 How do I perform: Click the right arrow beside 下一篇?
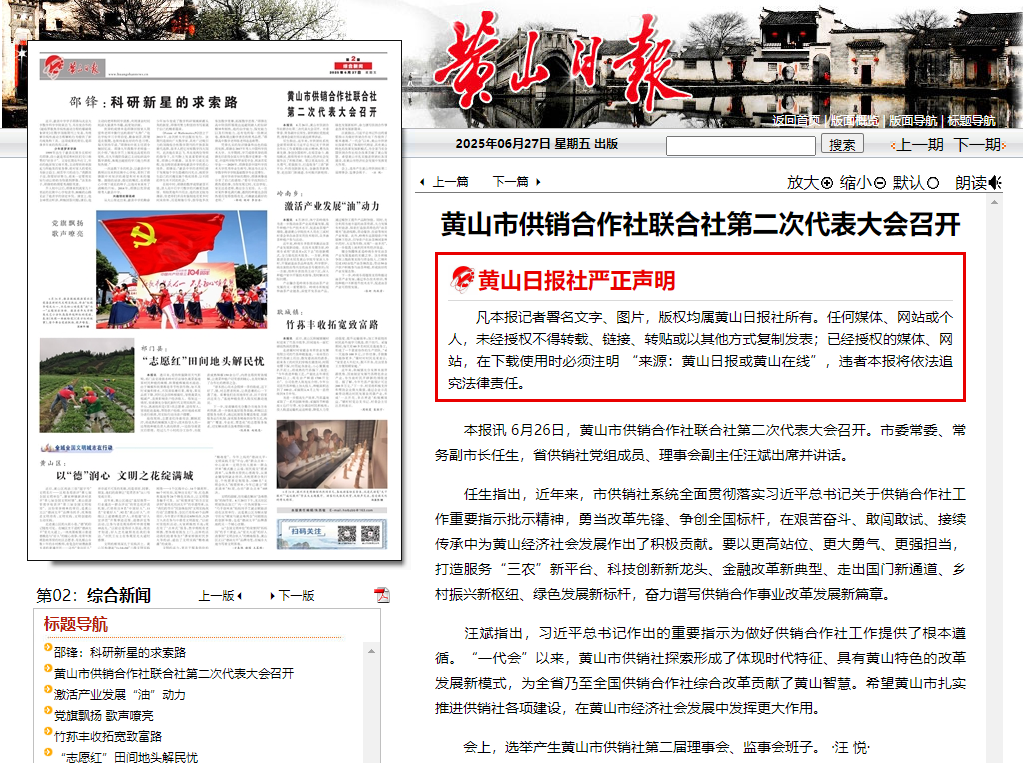click(538, 182)
